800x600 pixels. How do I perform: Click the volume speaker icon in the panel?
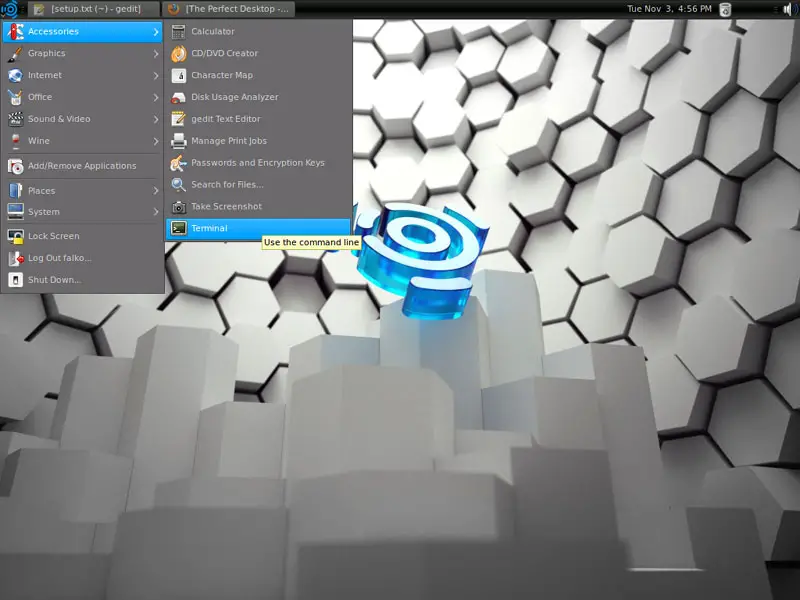coord(787,9)
